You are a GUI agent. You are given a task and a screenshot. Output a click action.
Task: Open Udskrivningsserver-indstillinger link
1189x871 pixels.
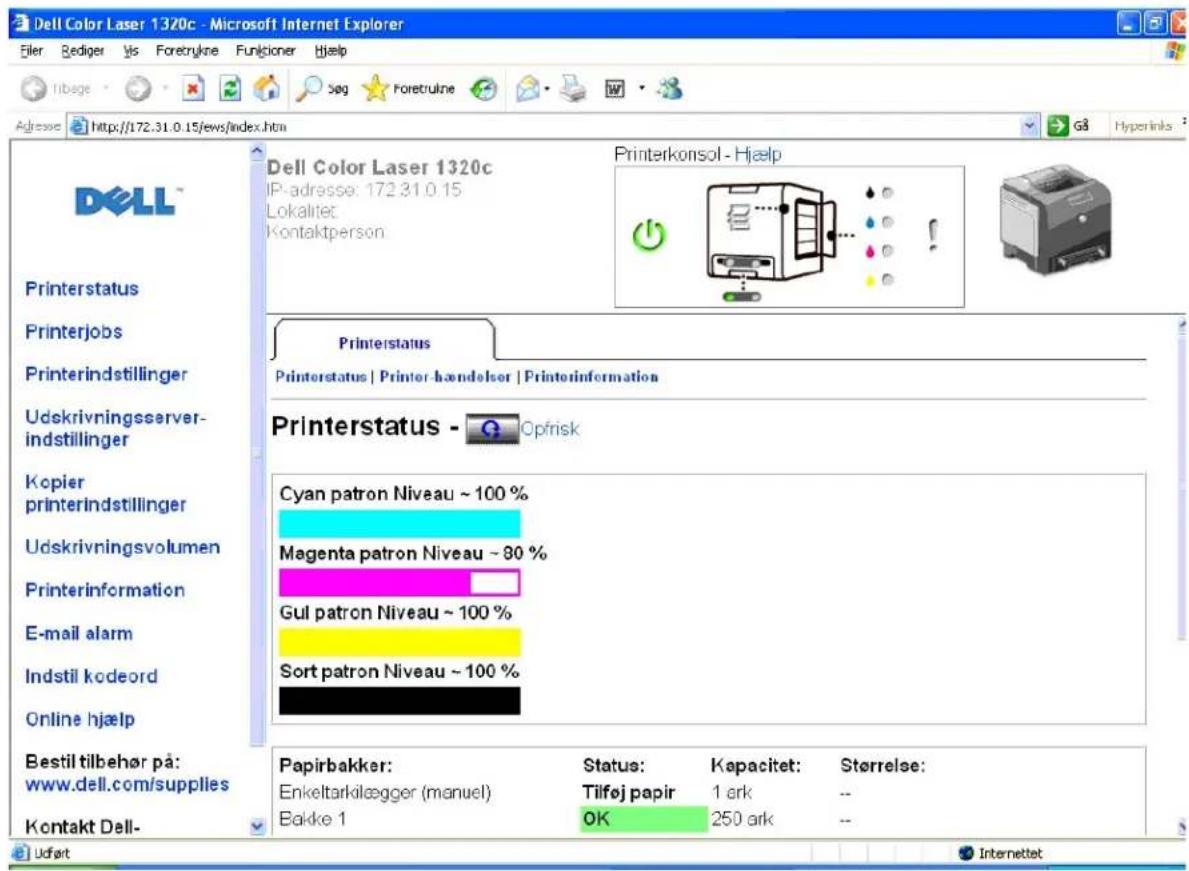point(115,428)
